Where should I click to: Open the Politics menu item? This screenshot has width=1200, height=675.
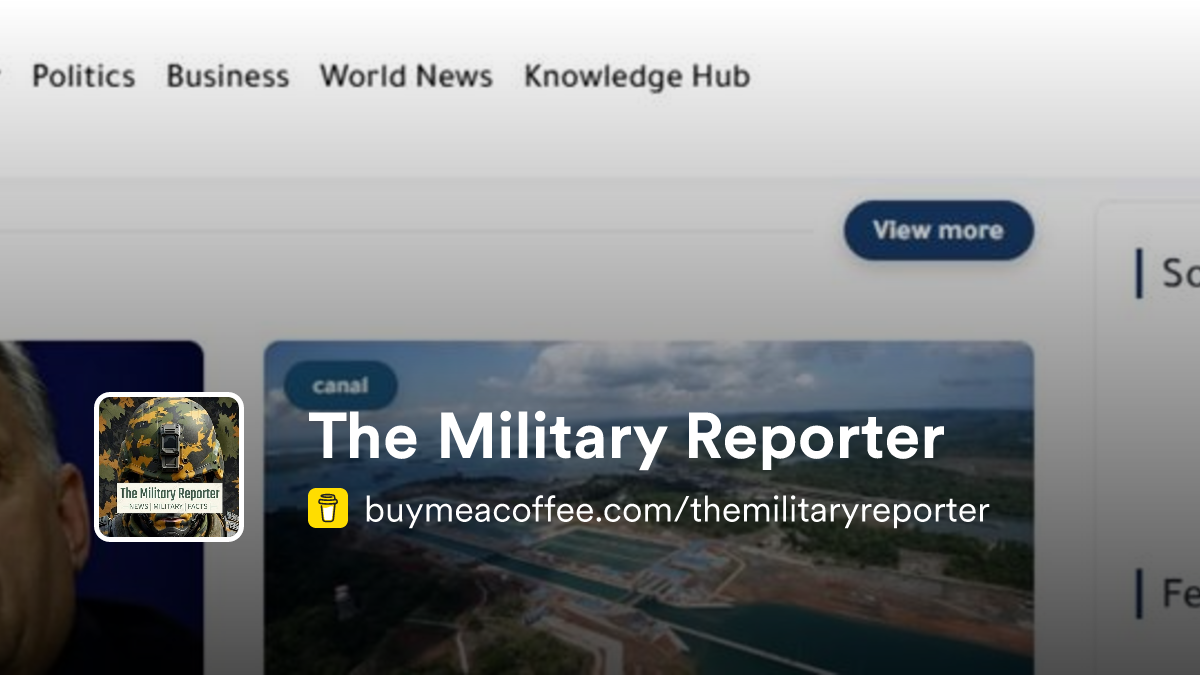click(83, 76)
